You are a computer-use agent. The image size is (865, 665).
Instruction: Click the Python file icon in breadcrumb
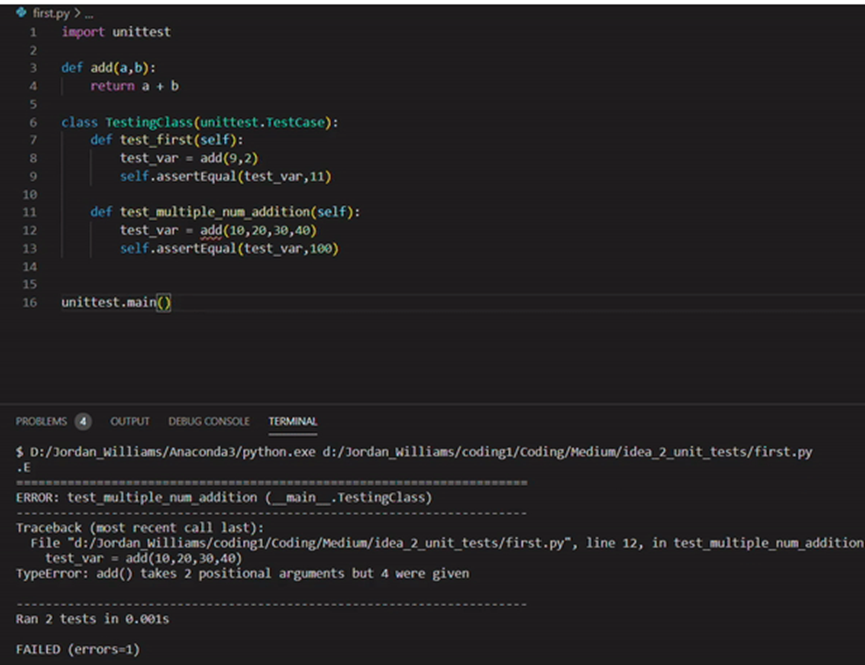coord(21,12)
